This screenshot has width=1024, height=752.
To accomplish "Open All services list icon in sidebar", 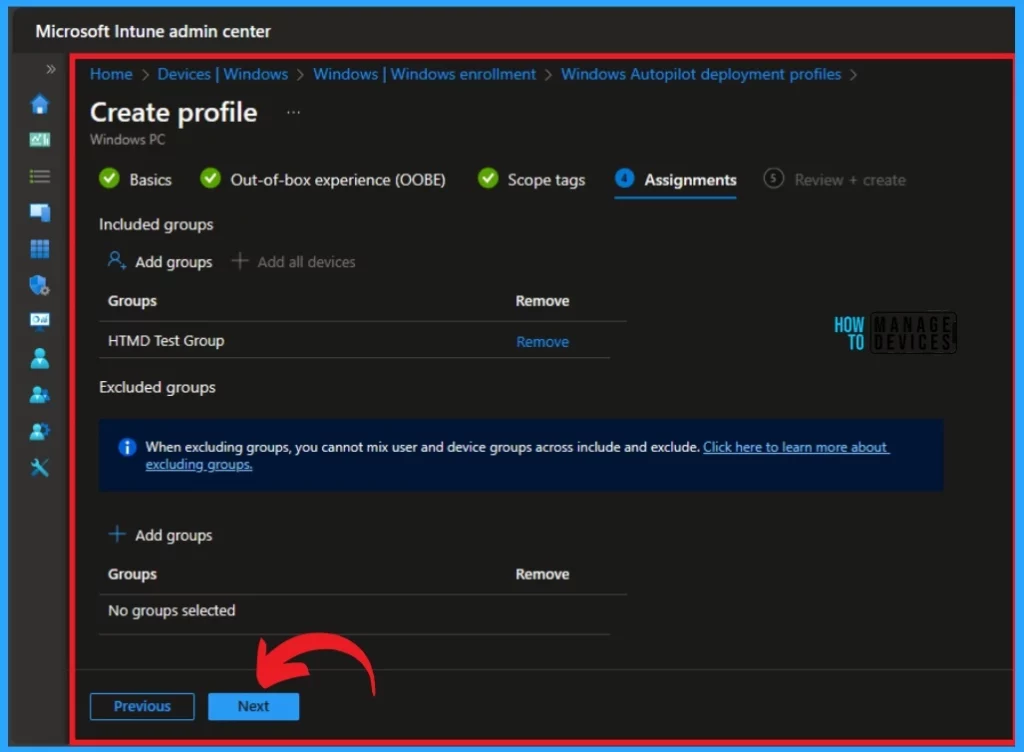I will (40, 176).
